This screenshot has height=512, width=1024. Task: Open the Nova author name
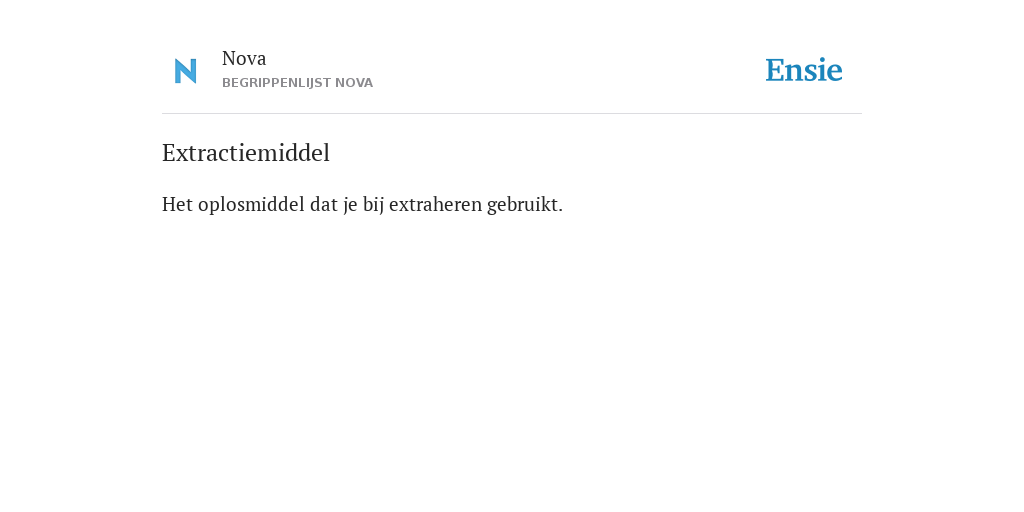(x=244, y=59)
